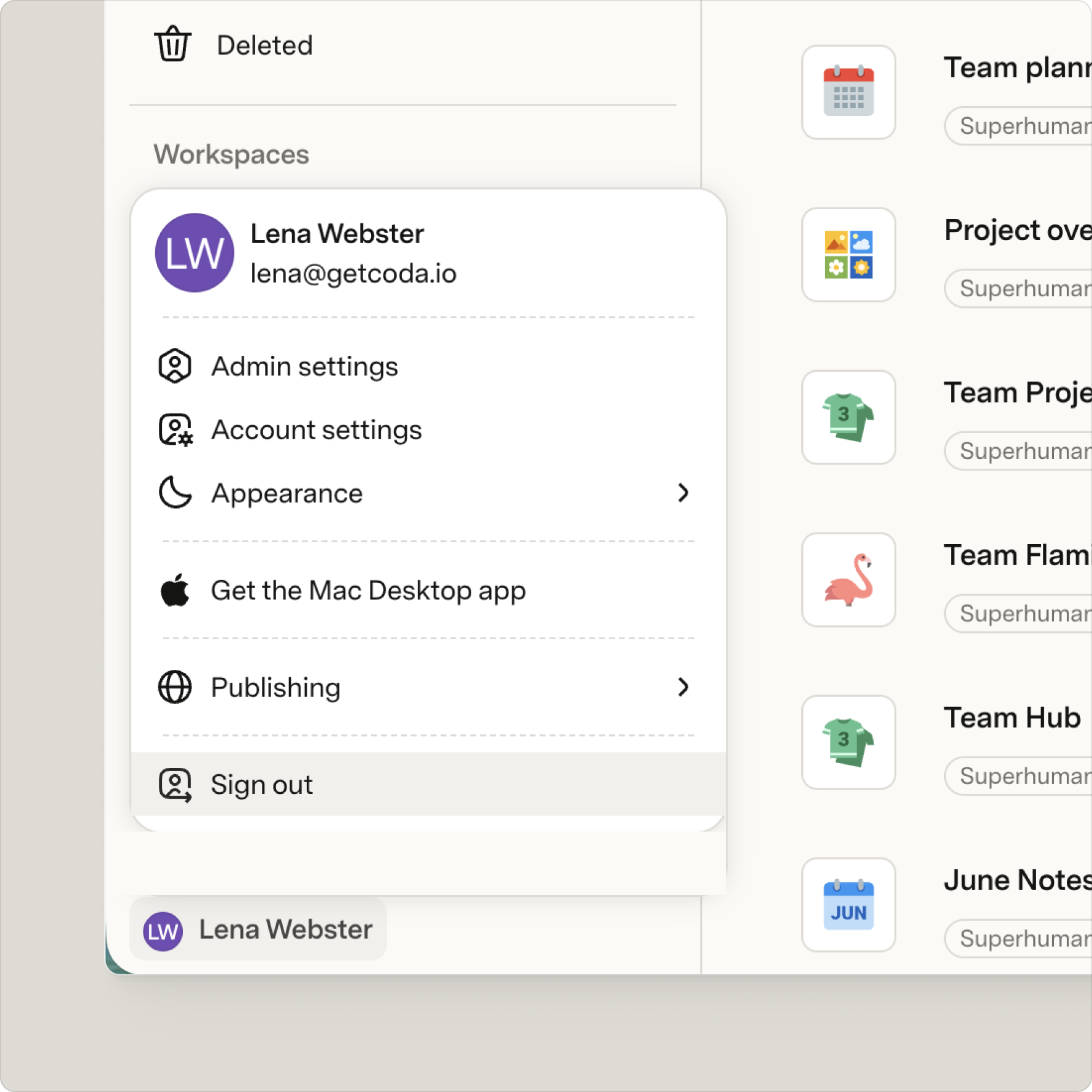Click the Publishing globe icon
1092x1092 pixels.
coord(175,687)
